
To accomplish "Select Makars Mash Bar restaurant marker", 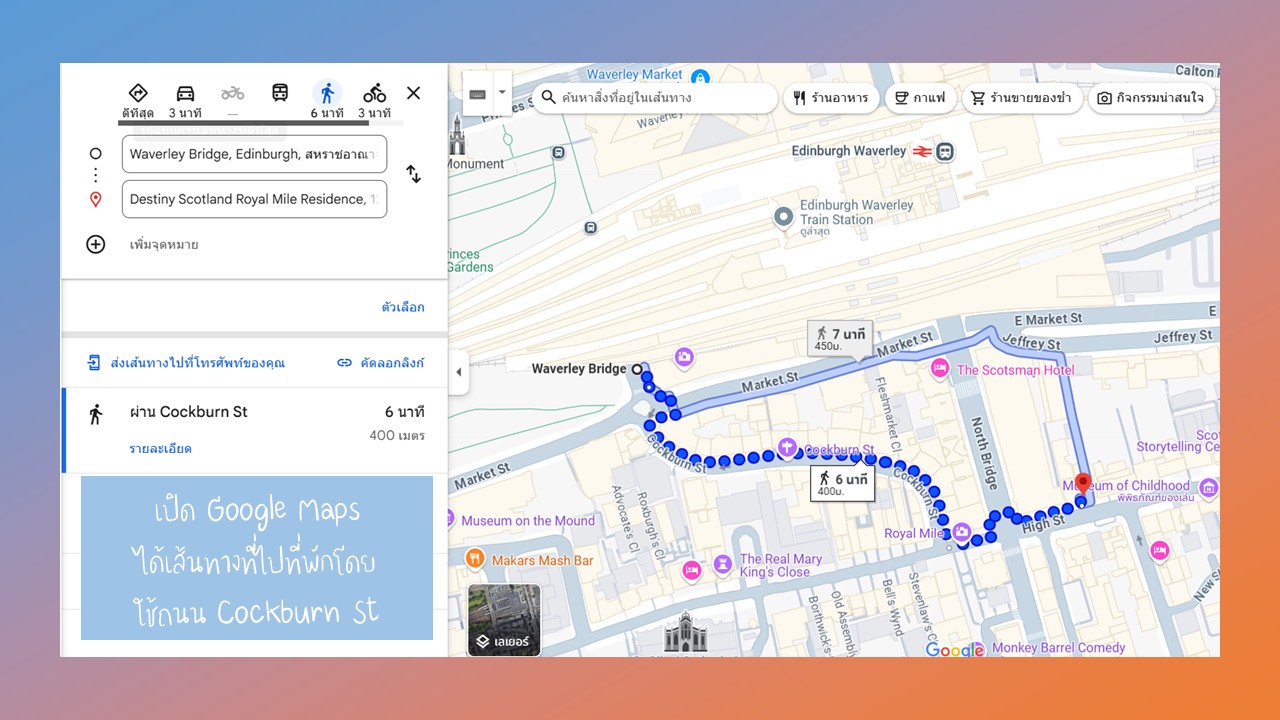I will point(475,560).
